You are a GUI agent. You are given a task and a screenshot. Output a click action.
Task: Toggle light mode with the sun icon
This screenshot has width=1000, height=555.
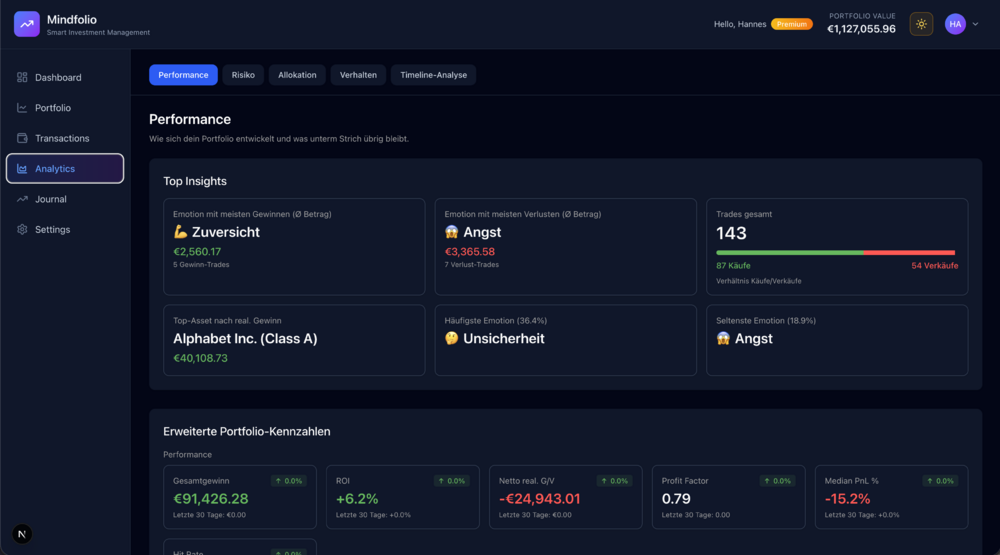[921, 24]
